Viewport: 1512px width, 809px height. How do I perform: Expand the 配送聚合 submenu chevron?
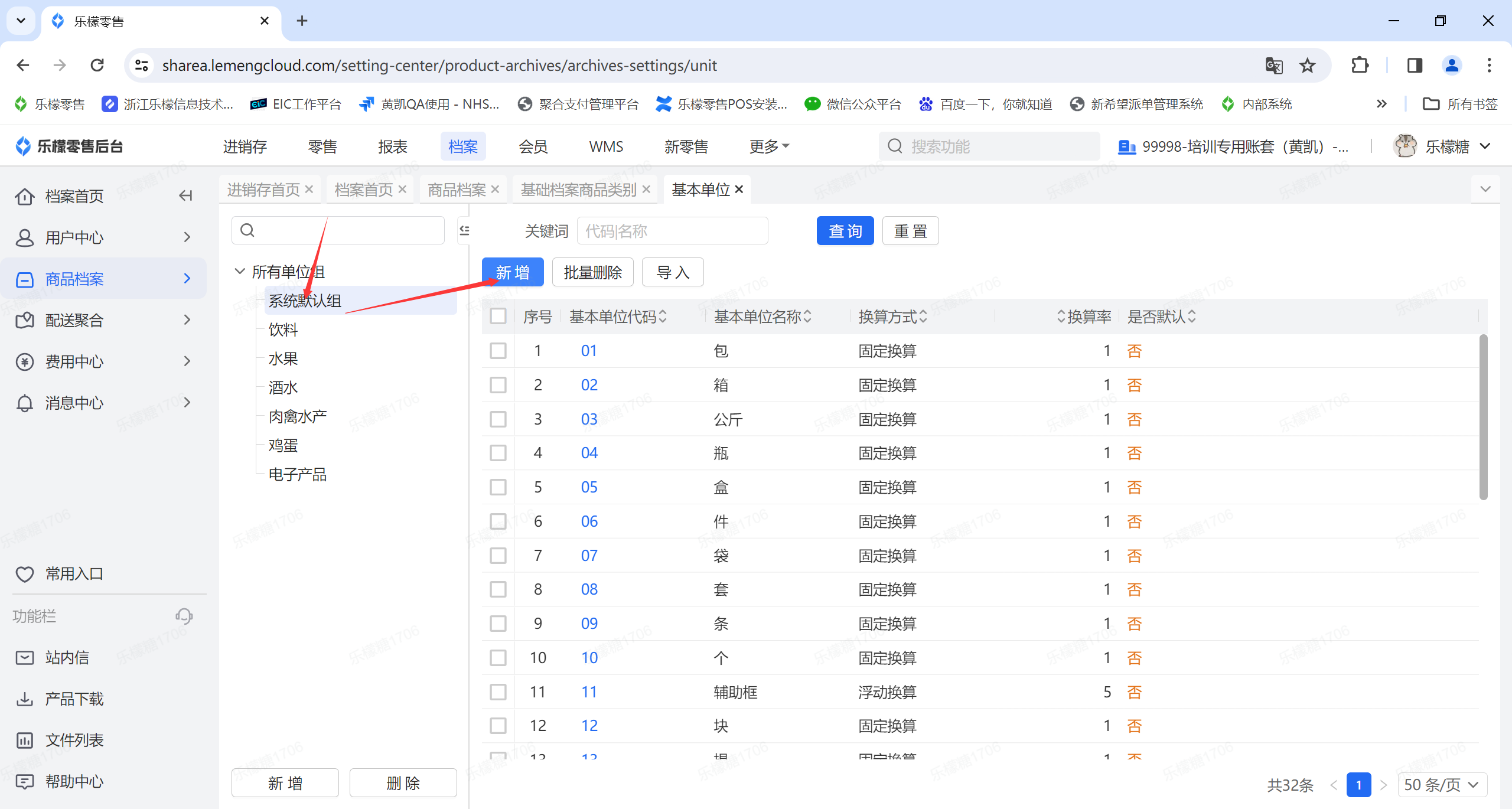187,320
